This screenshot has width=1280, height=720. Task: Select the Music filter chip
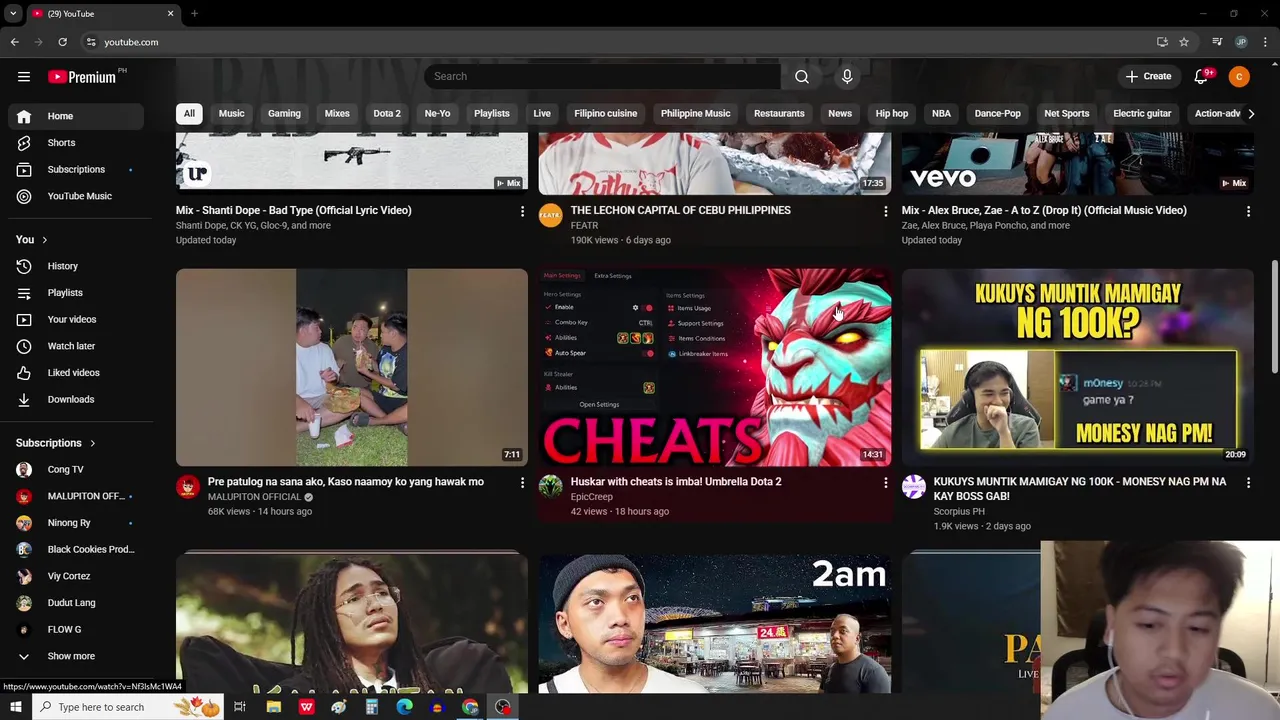click(x=231, y=113)
